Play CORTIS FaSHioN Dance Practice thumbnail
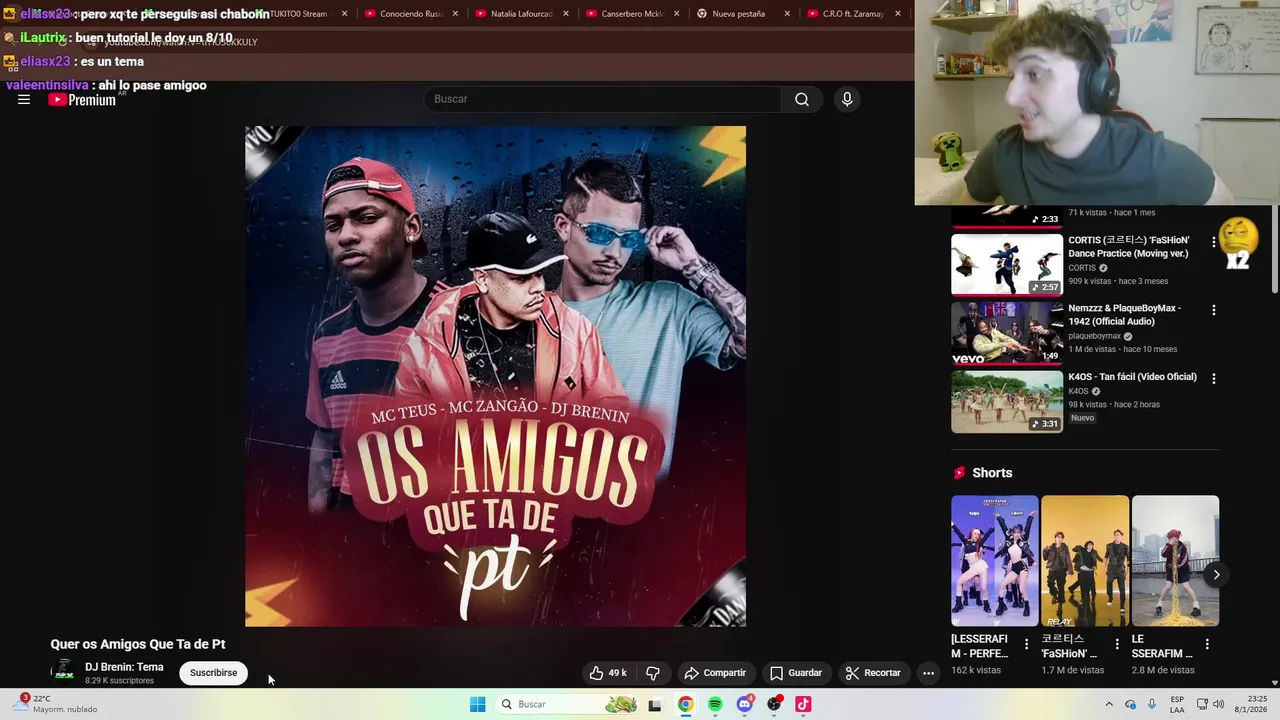This screenshot has width=1280, height=720. point(1007,265)
